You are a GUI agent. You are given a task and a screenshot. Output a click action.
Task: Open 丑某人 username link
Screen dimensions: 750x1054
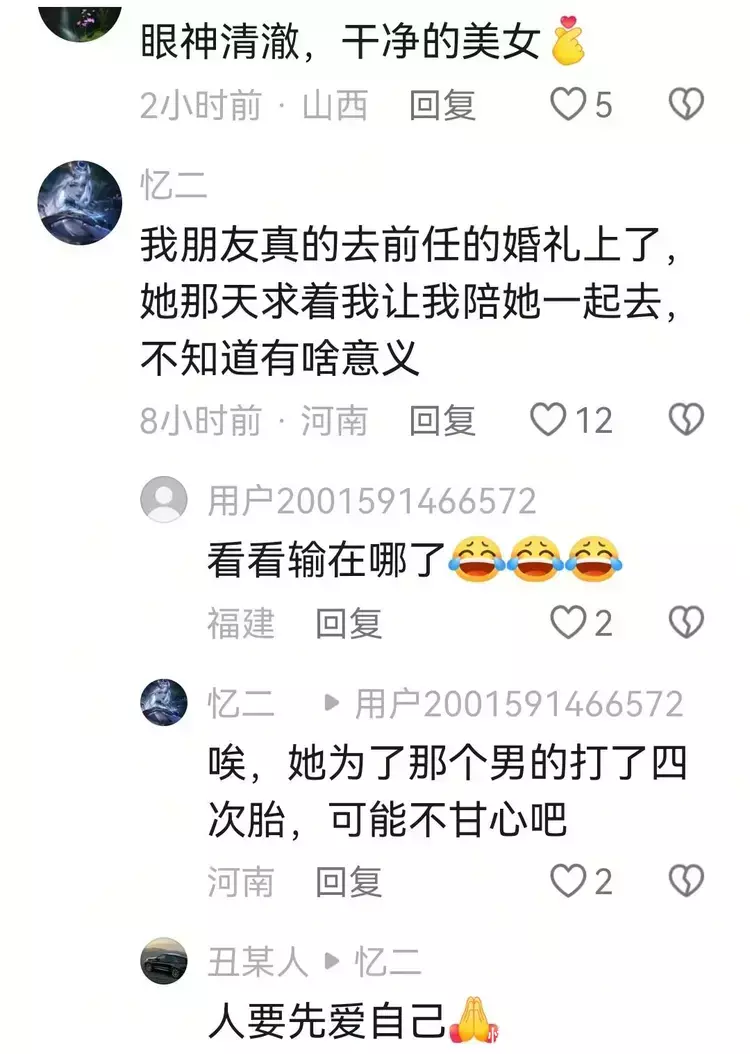coord(257,962)
